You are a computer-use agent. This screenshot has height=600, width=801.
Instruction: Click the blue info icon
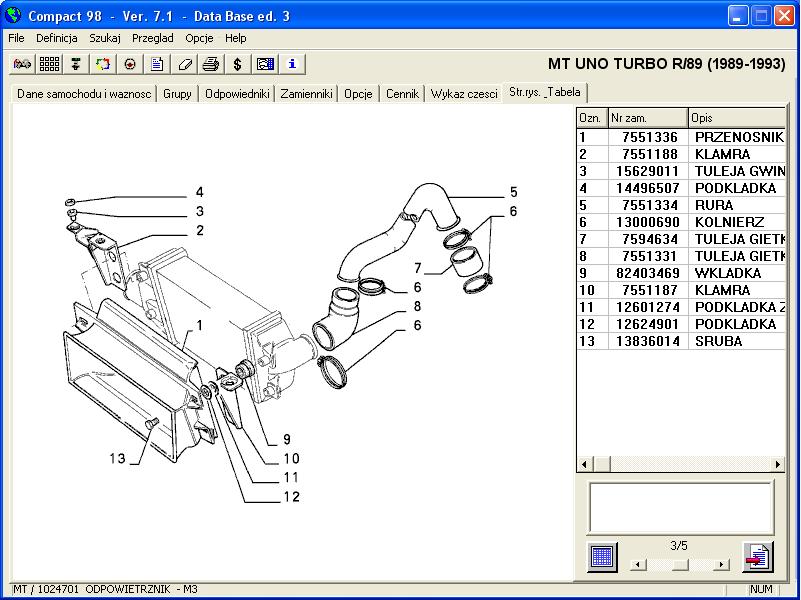292,64
